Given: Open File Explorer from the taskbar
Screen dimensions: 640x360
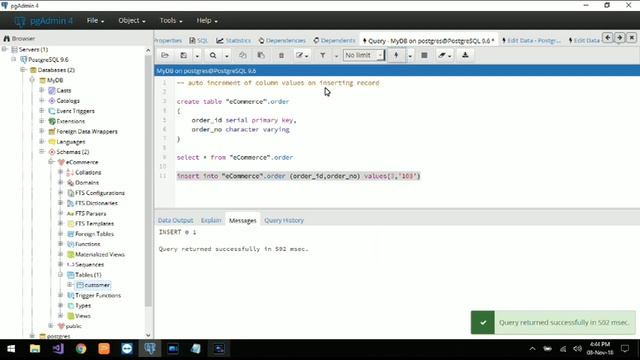Looking at the screenshot, I should pos(35,349).
